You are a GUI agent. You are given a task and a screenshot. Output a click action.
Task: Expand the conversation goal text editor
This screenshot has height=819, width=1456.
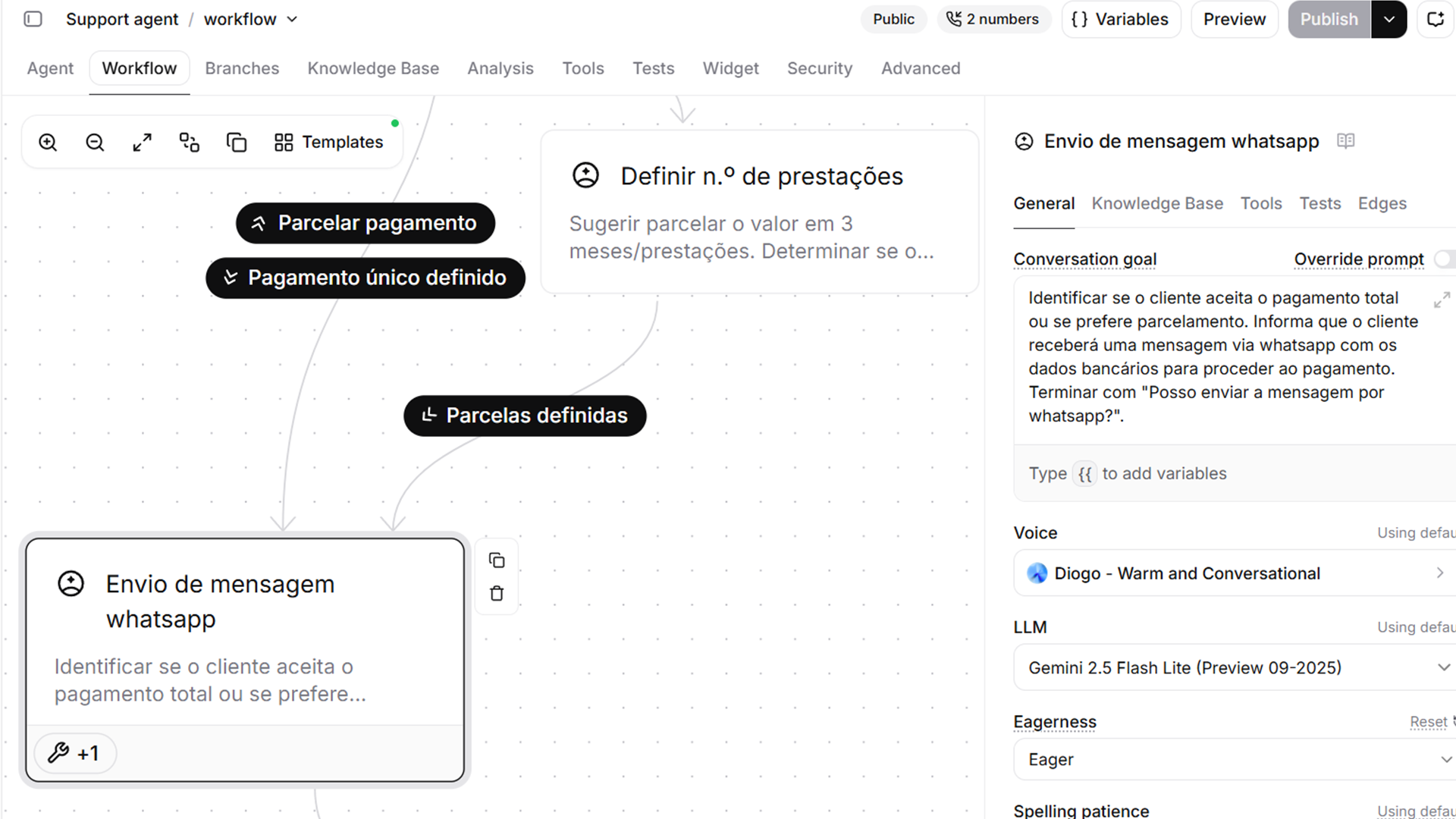[1442, 300]
